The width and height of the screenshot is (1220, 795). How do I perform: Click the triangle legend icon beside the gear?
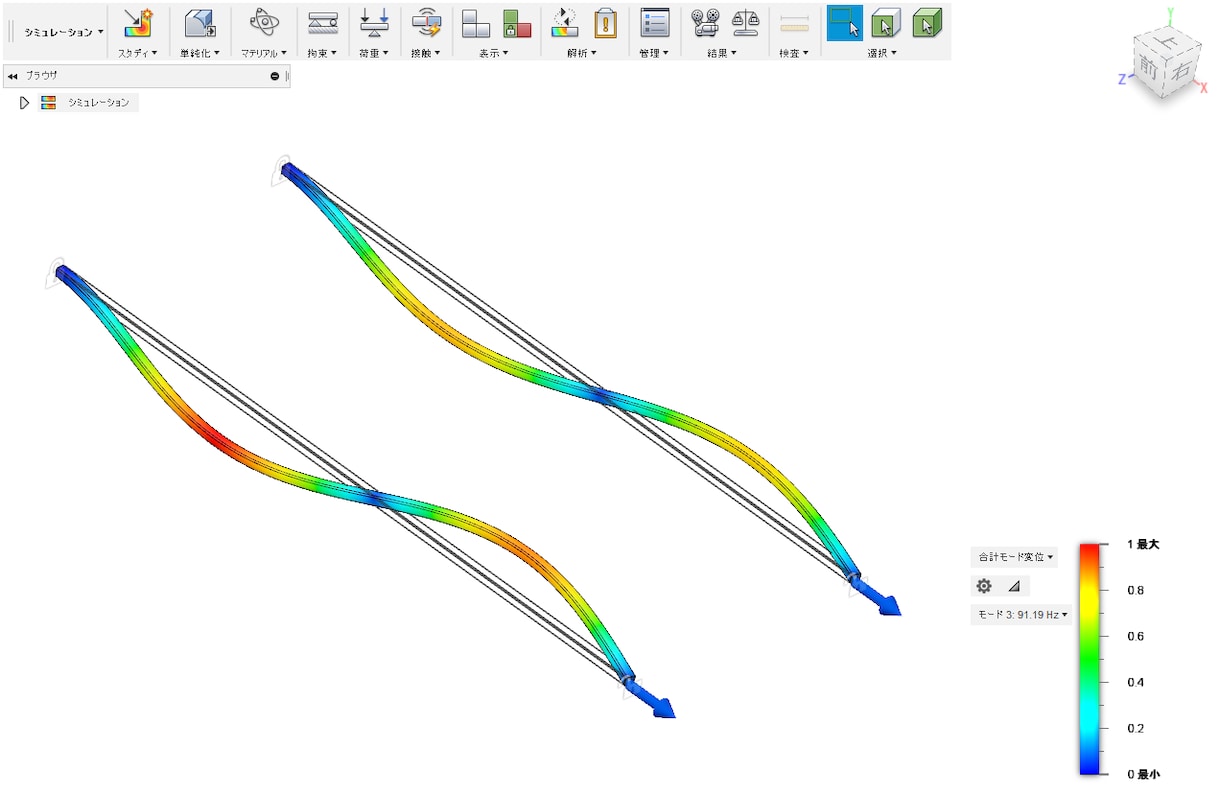[x=1013, y=586]
